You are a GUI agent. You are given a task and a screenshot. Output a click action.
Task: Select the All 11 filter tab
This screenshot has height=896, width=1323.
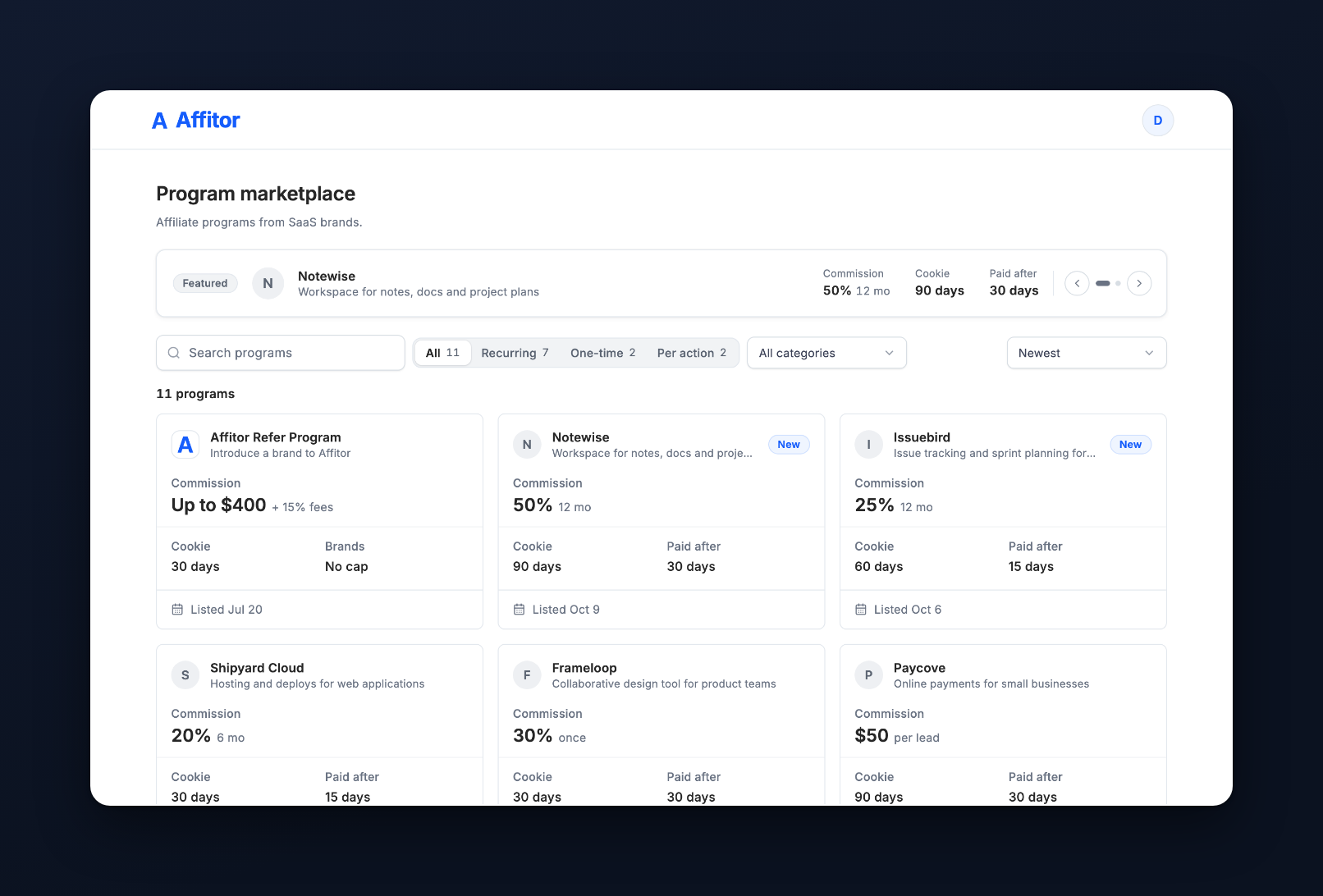coord(442,353)
